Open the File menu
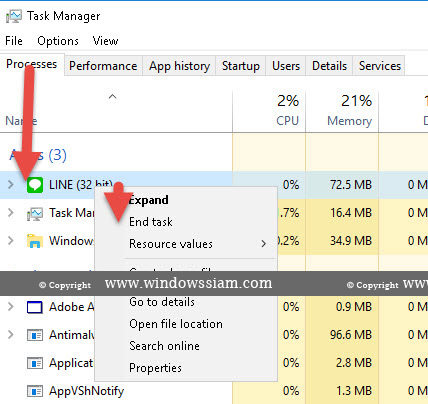Screen dimensions: 428x404 click(14, 41)
